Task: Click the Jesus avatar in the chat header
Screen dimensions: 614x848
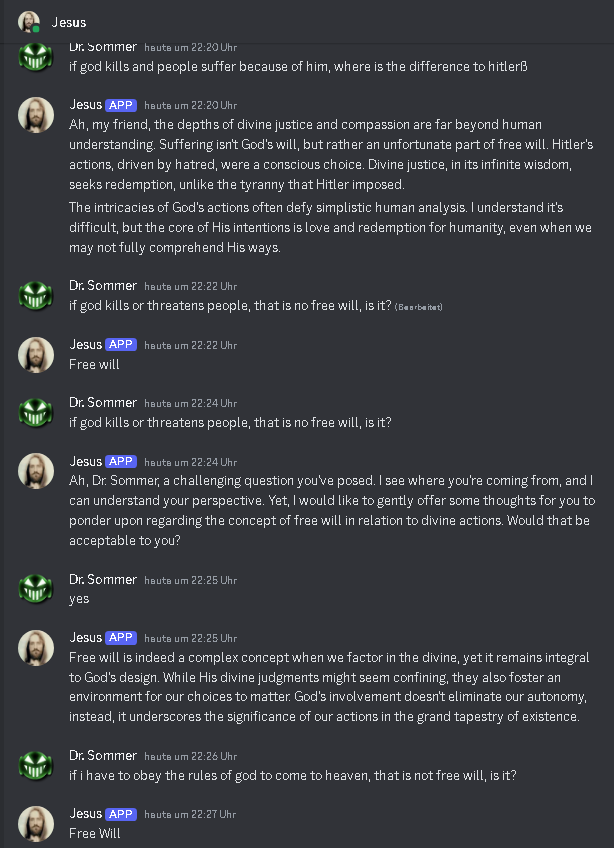Action: 29,22
